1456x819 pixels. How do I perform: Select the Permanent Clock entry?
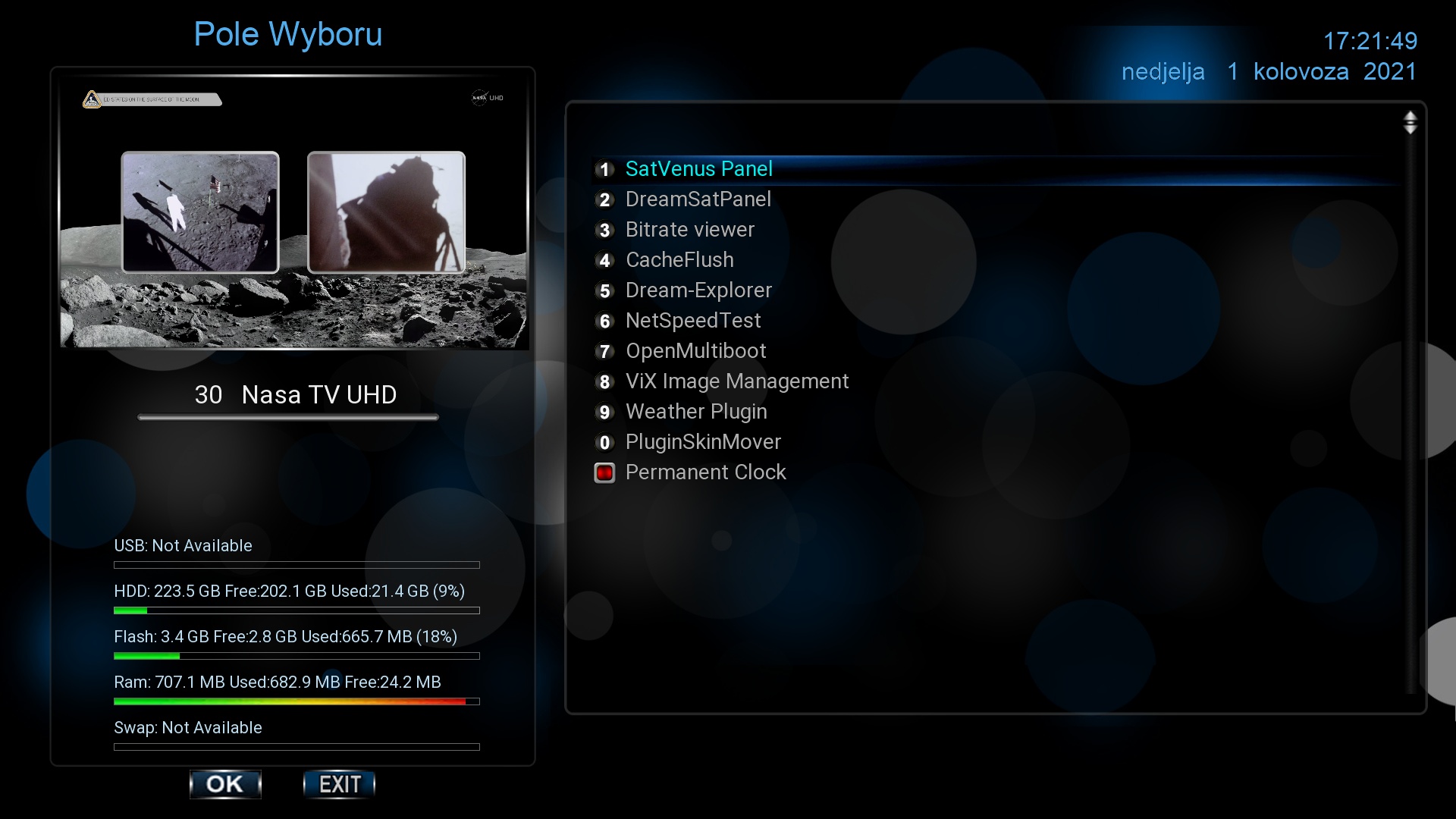coord(996,472)
